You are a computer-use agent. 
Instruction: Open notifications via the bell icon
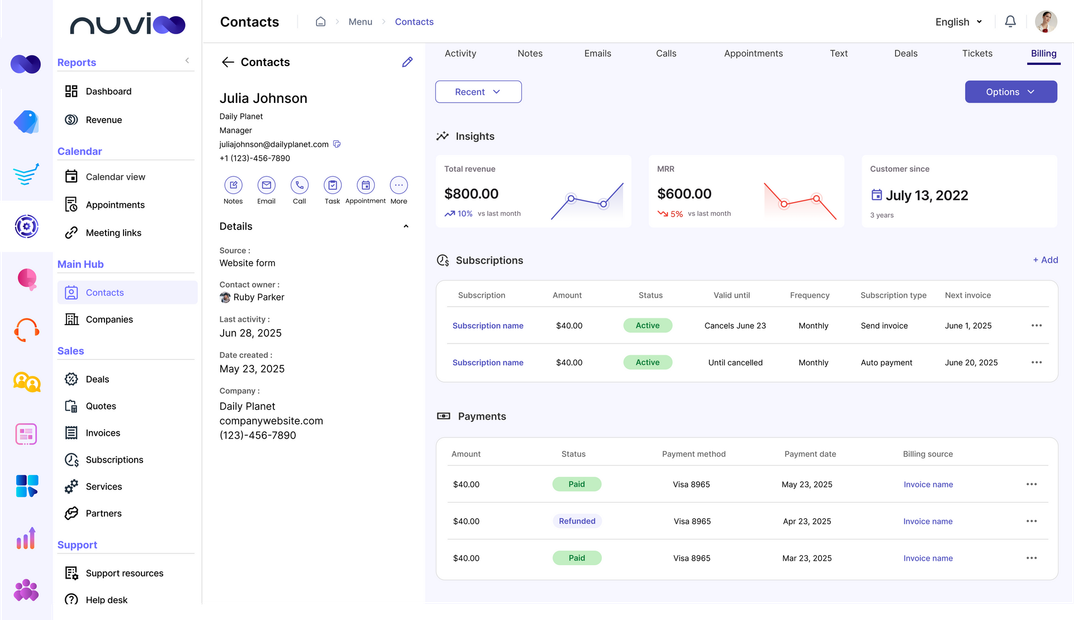pos(1010,21)
